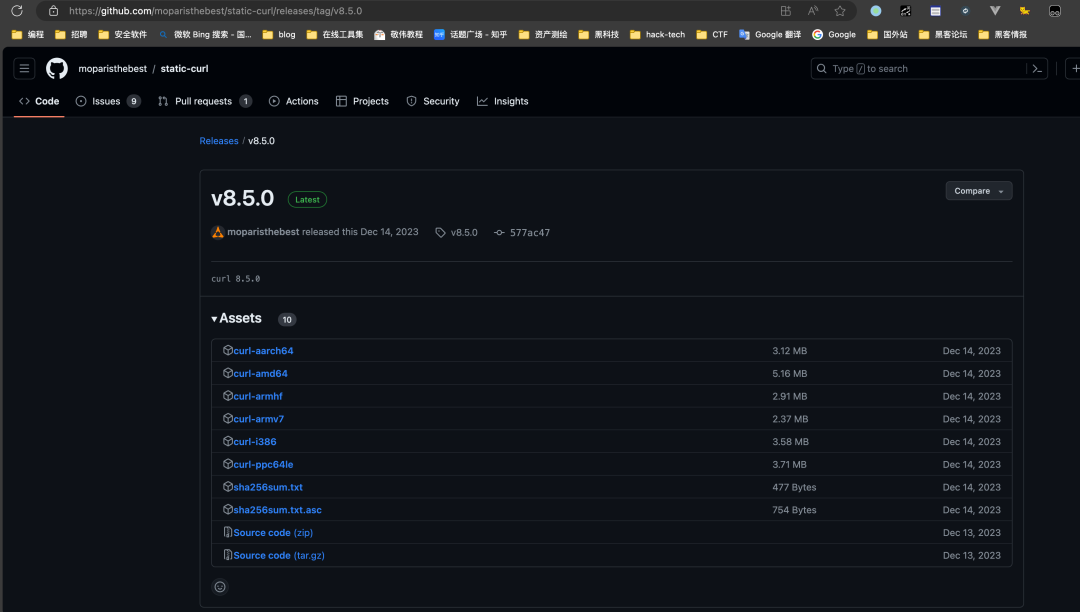Screen dimensions: 1080x612
Task: Click the green Latest badge
Action: point(307,200)
